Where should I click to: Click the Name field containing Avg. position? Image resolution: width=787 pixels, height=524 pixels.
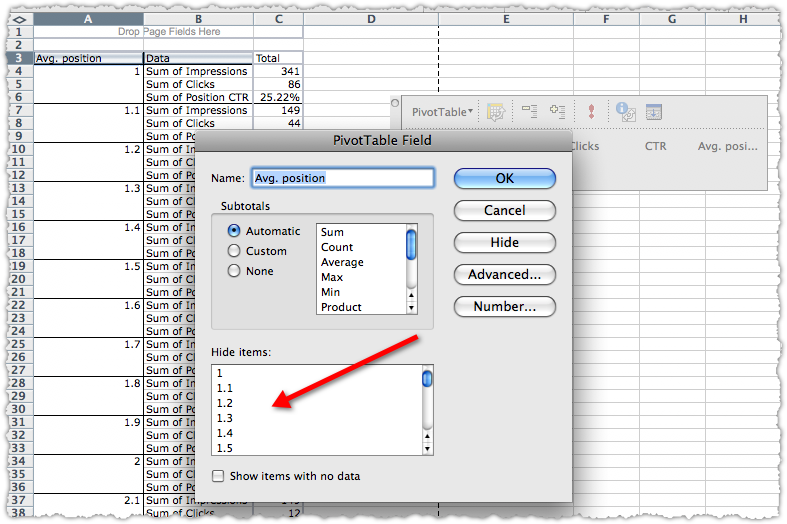[343, 178]
